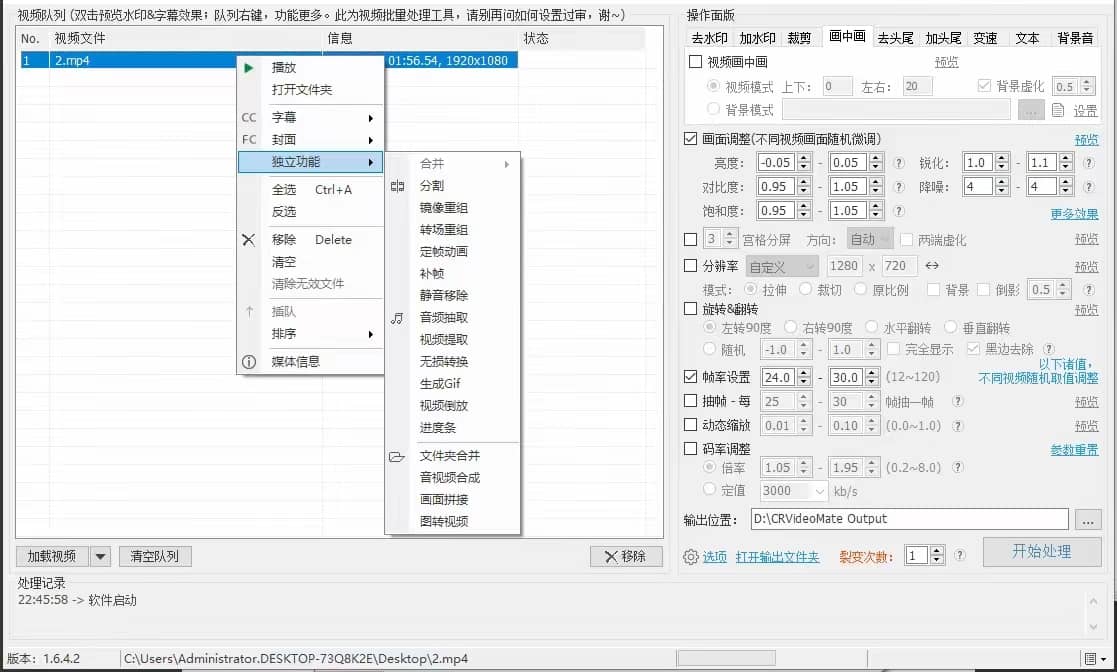
Task: Select 生成Gif from the context menu
Action: tap(442, 383)
